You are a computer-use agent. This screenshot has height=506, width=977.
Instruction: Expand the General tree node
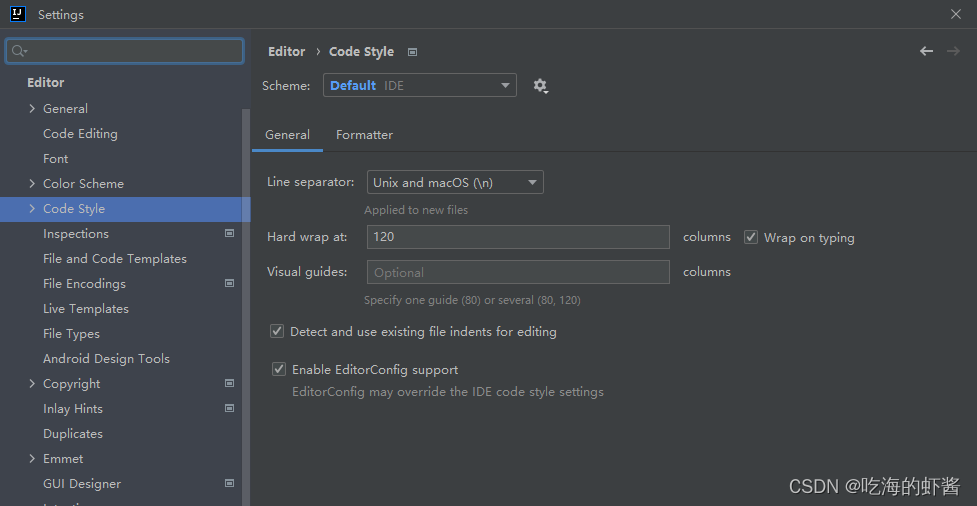pos(32,108)
